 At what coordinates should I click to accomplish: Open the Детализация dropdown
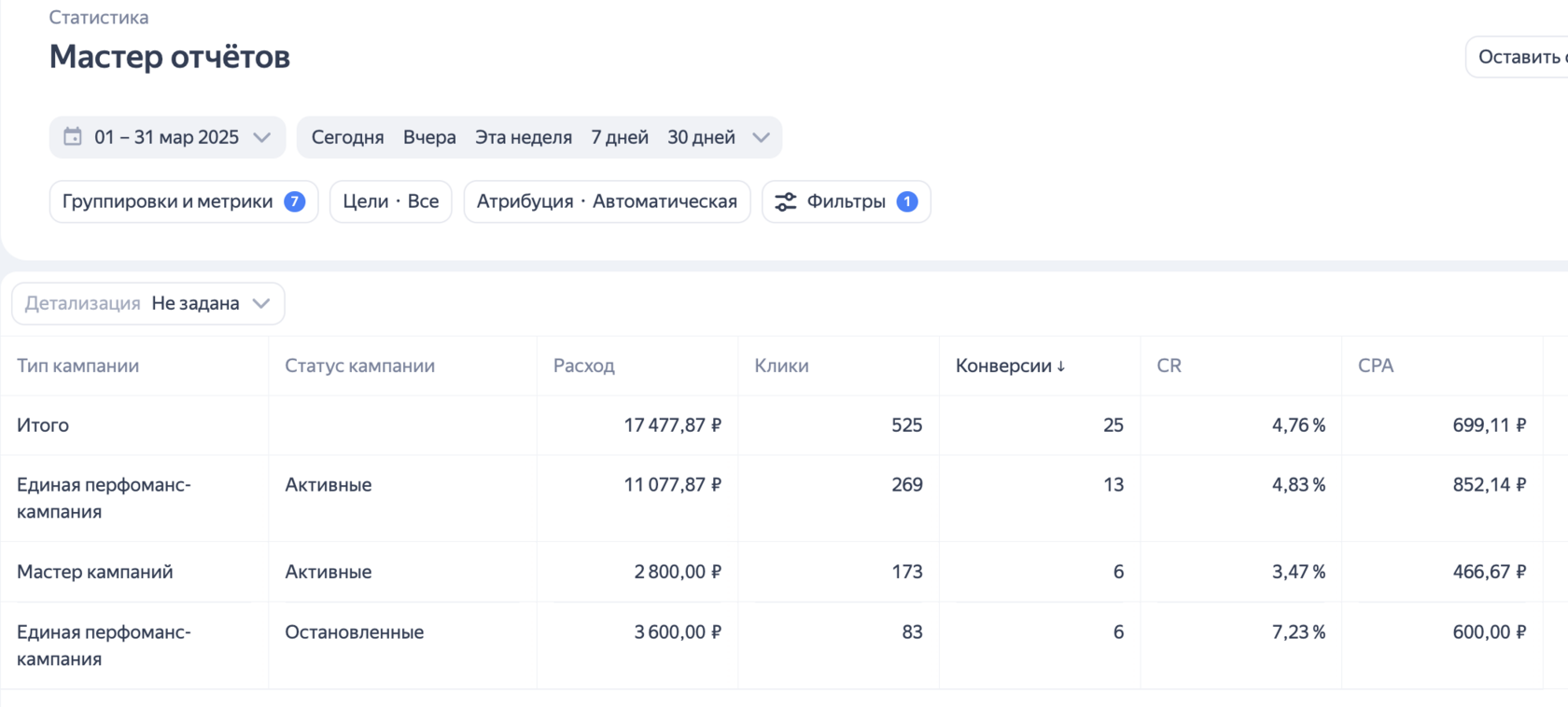click(148, 303)
